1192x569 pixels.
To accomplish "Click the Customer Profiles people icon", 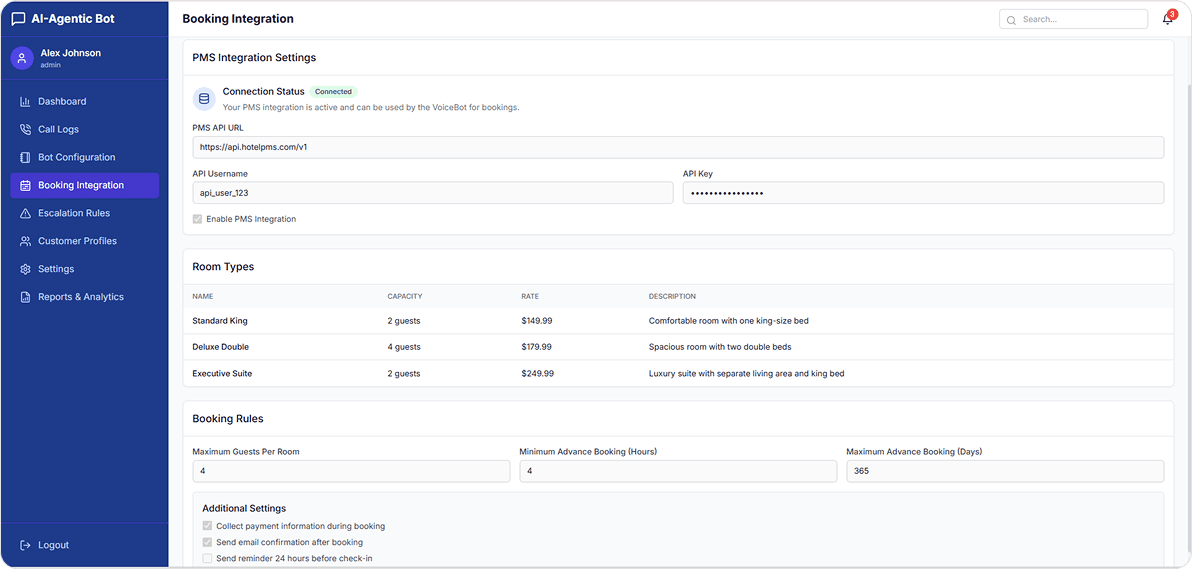I will (26, 241).
